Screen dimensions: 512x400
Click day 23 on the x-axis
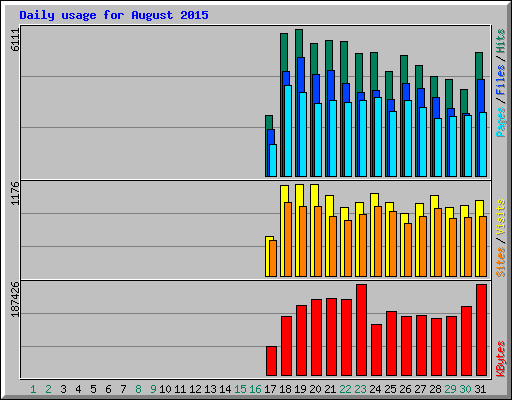360,389
